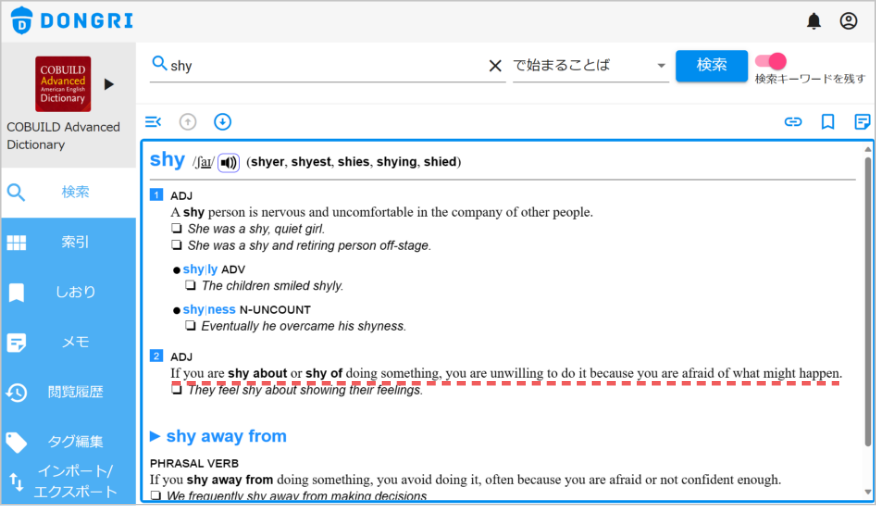Click the DONGRI logo
This screenshot has width=876, height=506.
point(72,21)
